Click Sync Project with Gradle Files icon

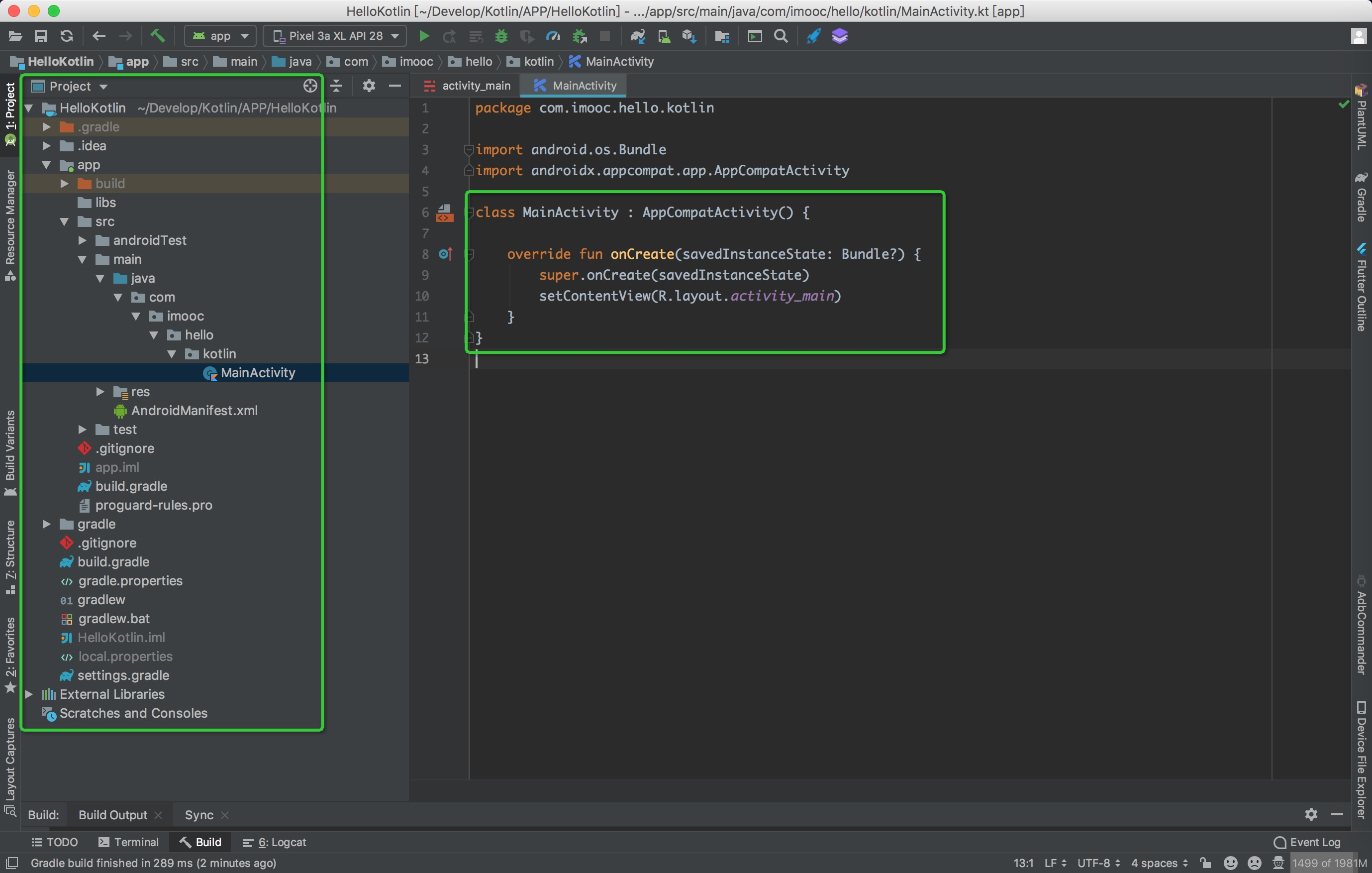(x=638, y=36)
